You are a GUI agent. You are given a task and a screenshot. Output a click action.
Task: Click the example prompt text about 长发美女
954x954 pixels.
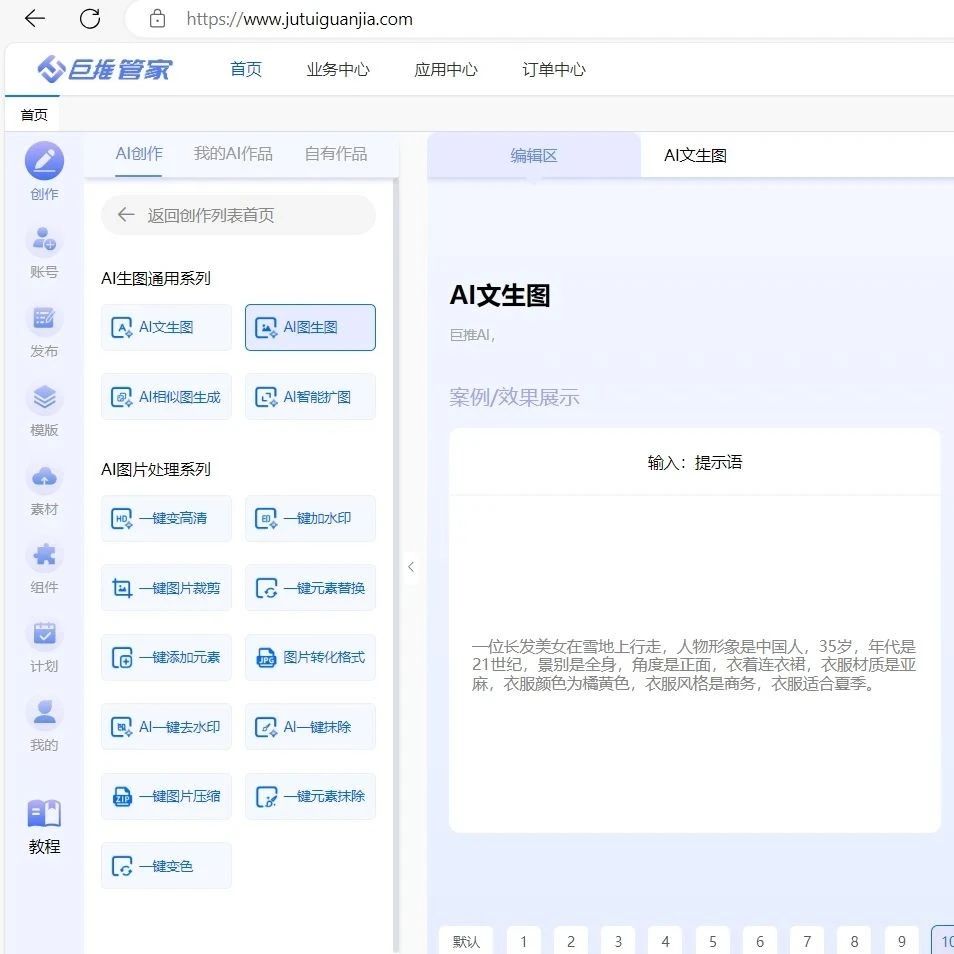[x=694, y=664]
